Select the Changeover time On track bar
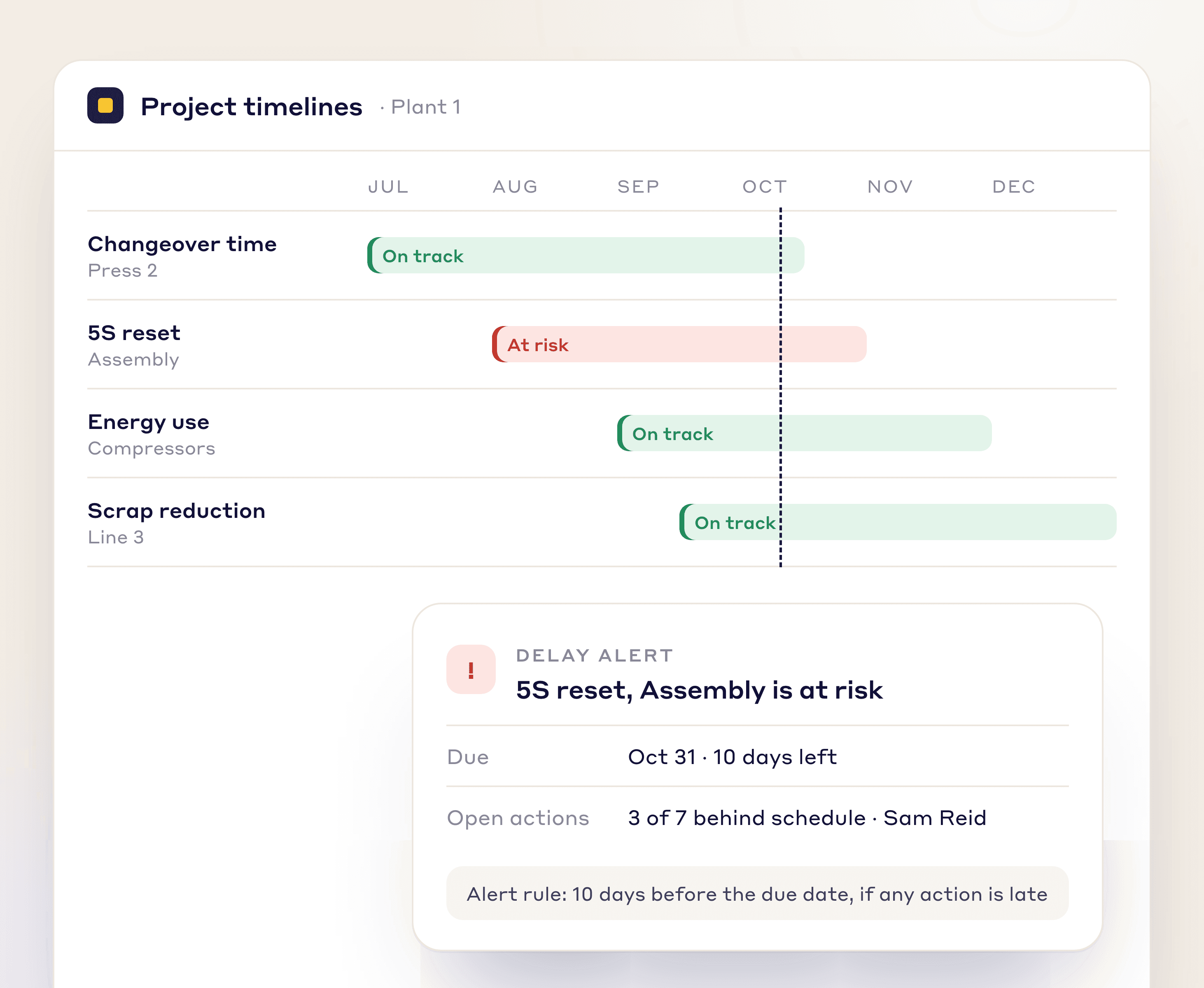Image resolution: width=1204 pixels, height=988 pixels. click(586, 256)
